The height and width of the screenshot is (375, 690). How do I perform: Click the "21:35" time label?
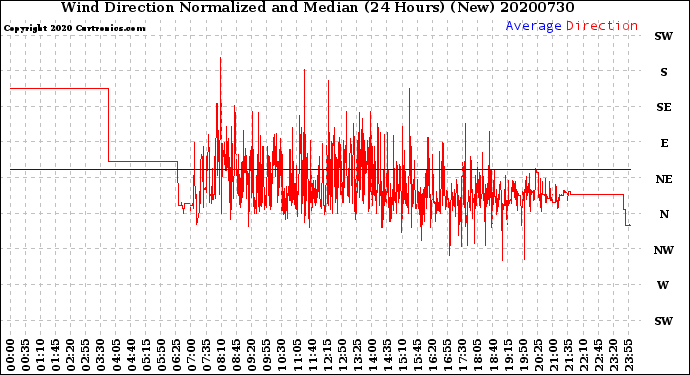click(568, 355)
